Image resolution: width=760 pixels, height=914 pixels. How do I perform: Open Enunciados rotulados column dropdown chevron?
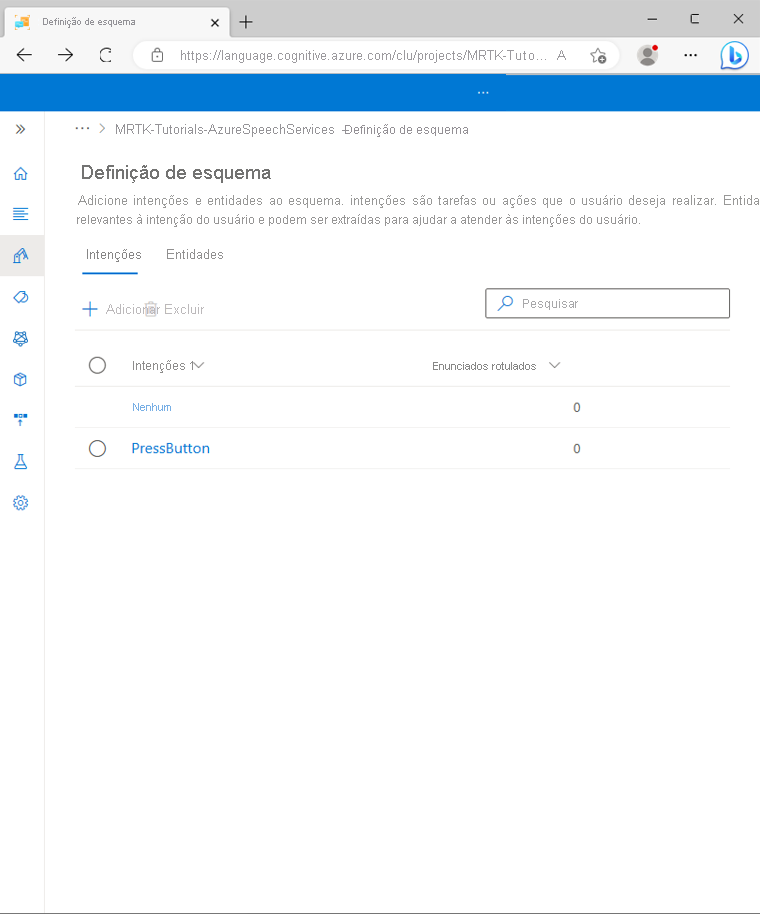point(554,365)
